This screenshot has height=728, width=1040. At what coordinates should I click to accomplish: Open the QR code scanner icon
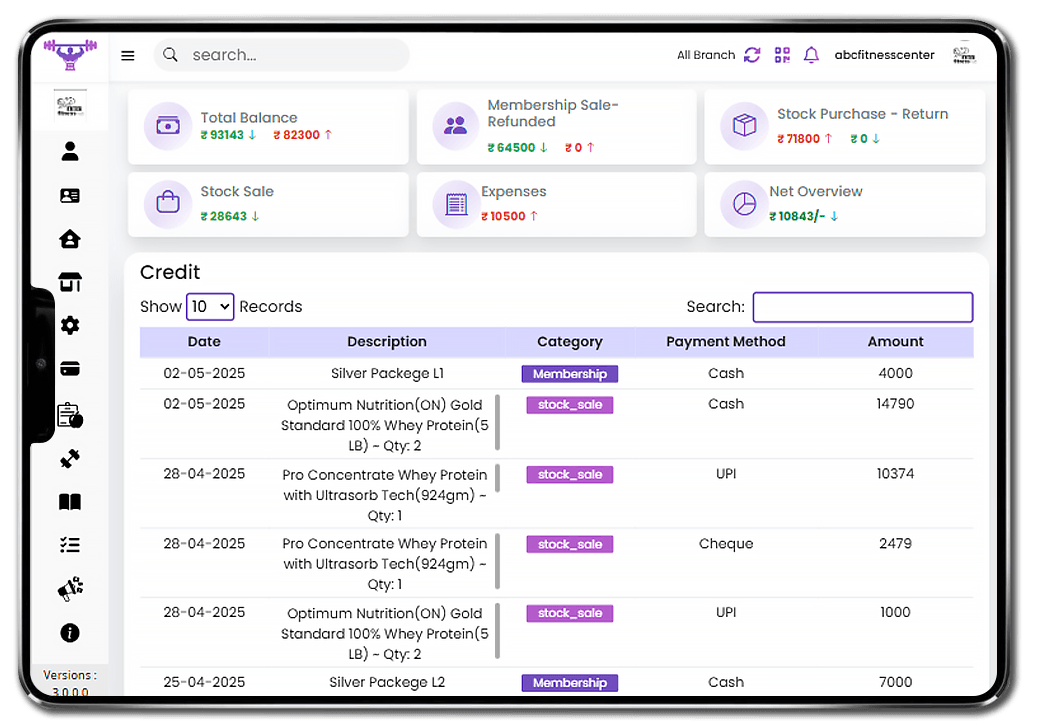781,55
